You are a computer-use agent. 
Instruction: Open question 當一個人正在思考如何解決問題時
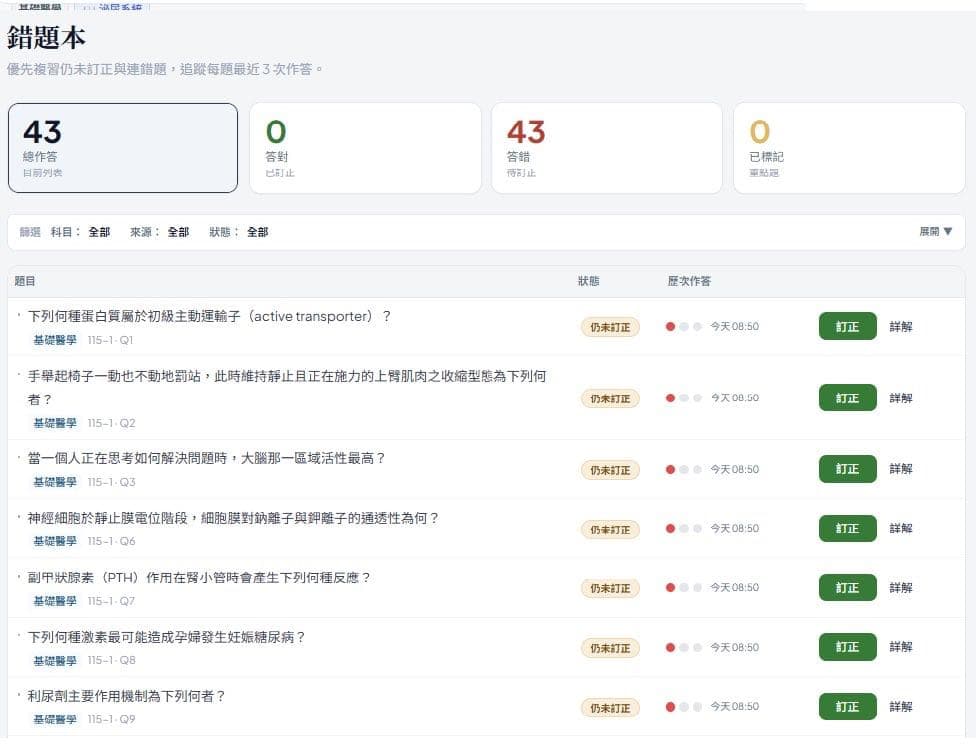coord(206,459)
